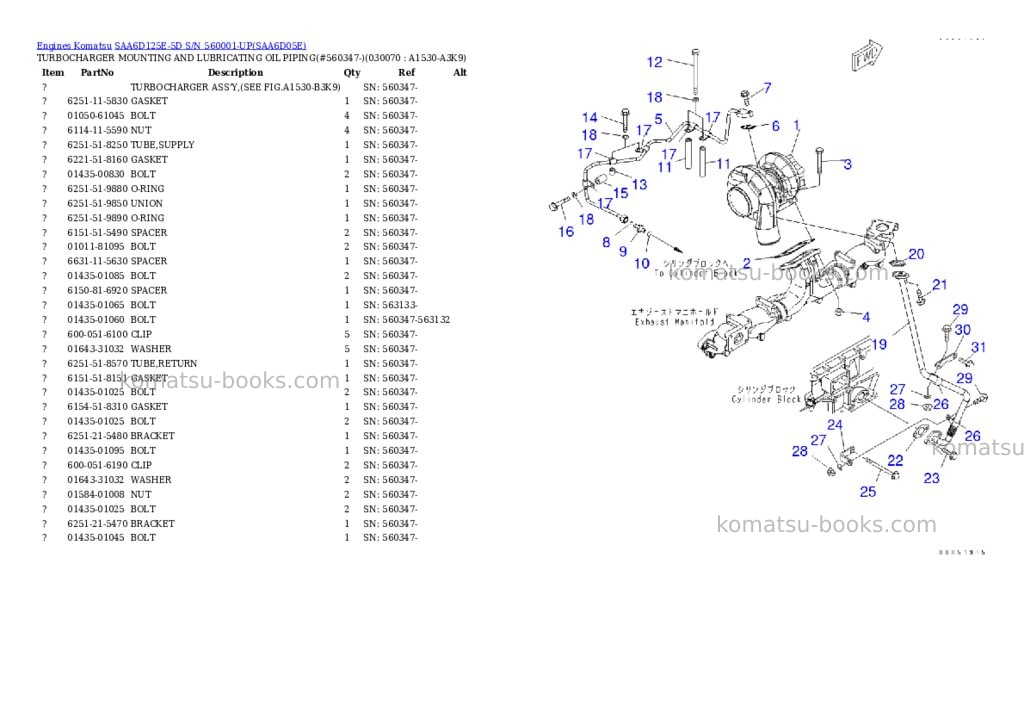Click the SN: 563133- reference
Image resolution: width=1024 pixels, height=725 pixels.
point(391,305)
